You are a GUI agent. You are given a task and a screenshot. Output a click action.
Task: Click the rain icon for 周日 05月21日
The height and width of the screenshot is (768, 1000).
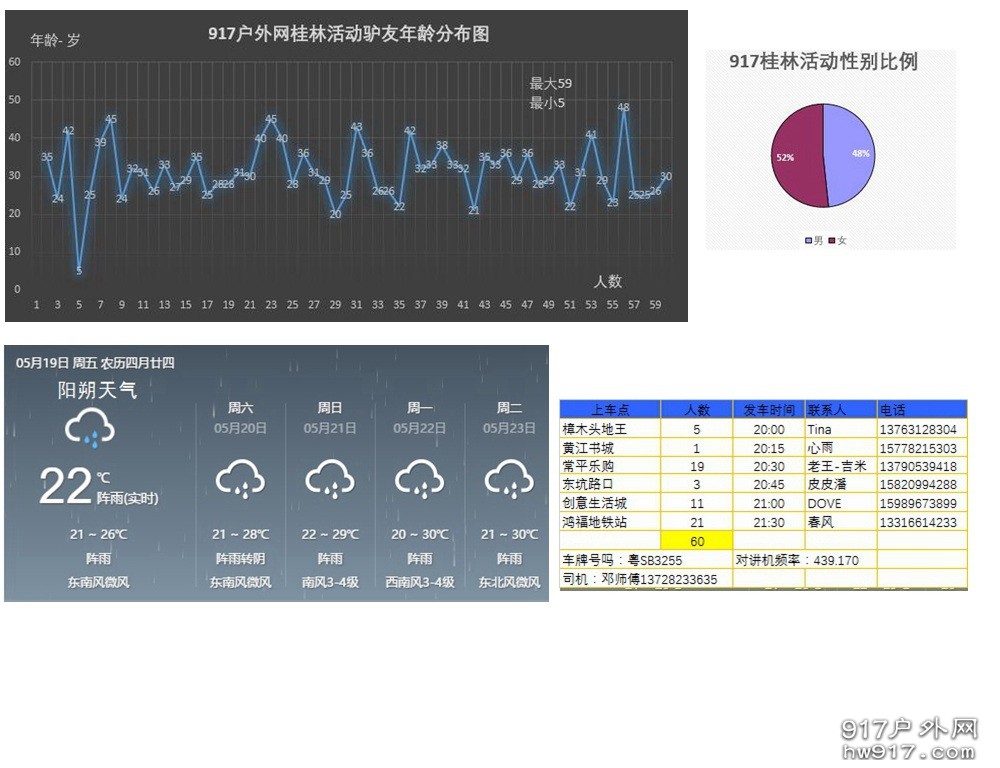(x=330, y=478)
